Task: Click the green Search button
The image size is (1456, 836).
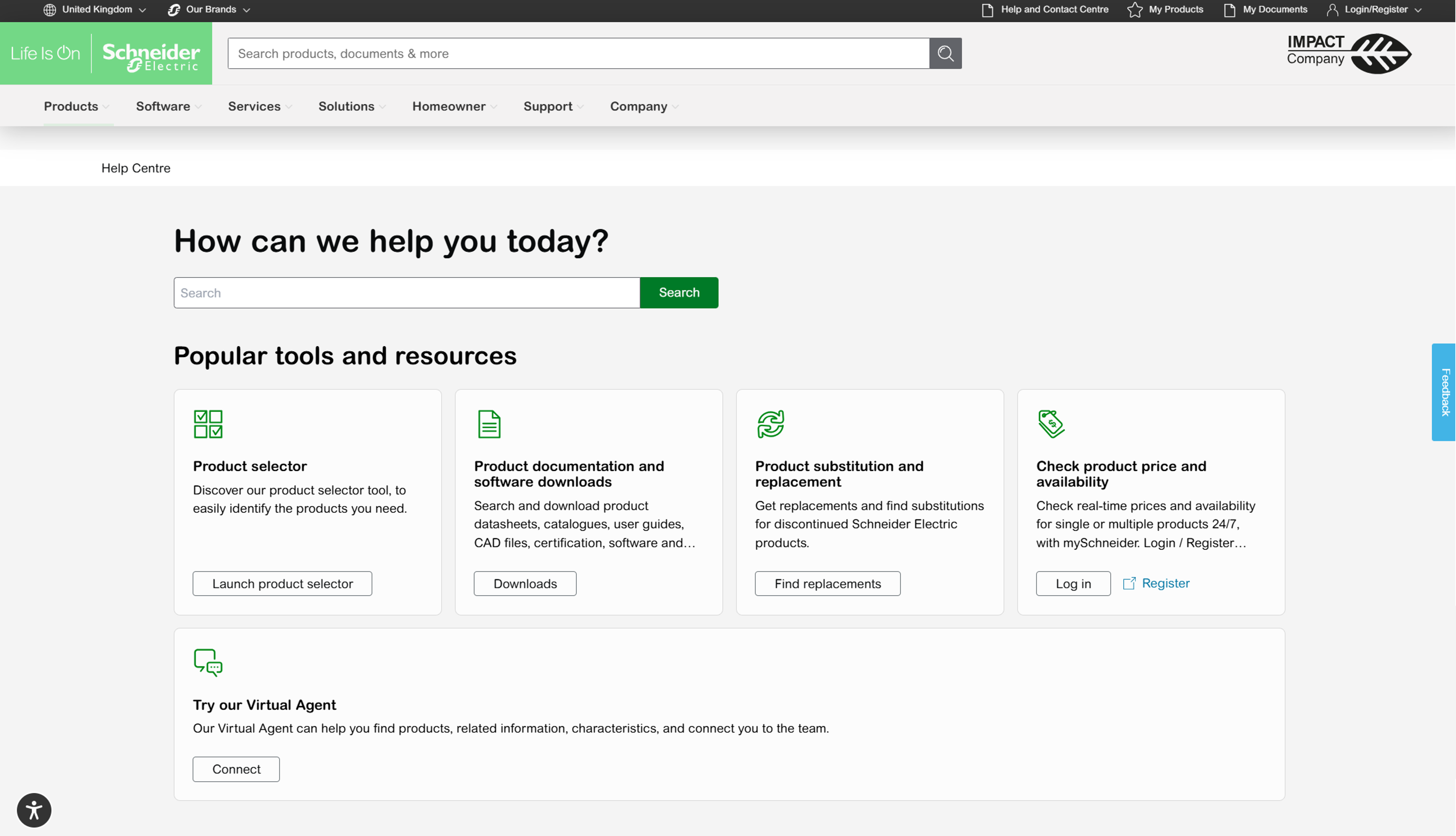Action: point(679,293)
